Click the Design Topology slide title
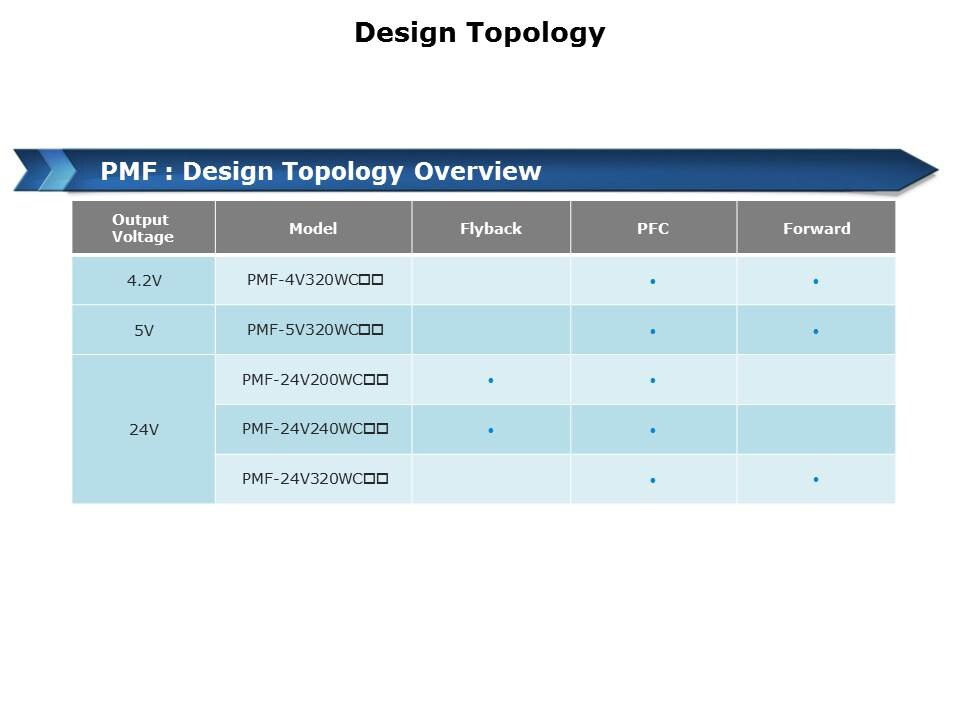 [480, 33]
